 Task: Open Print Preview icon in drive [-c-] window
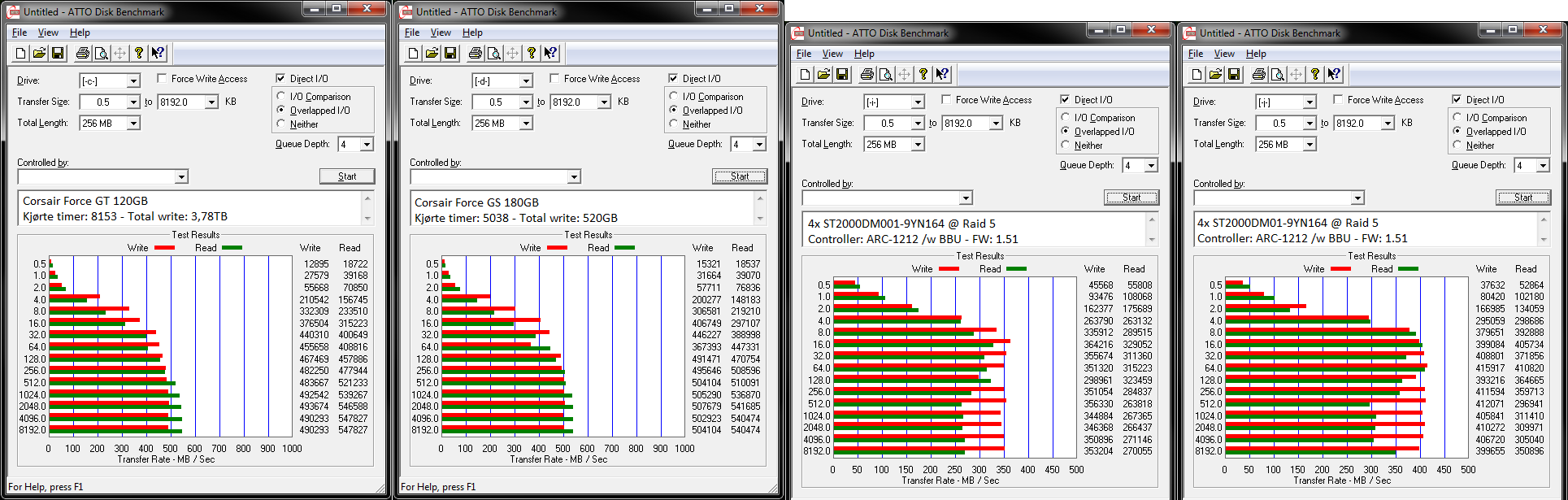click(x=101, y=54)
